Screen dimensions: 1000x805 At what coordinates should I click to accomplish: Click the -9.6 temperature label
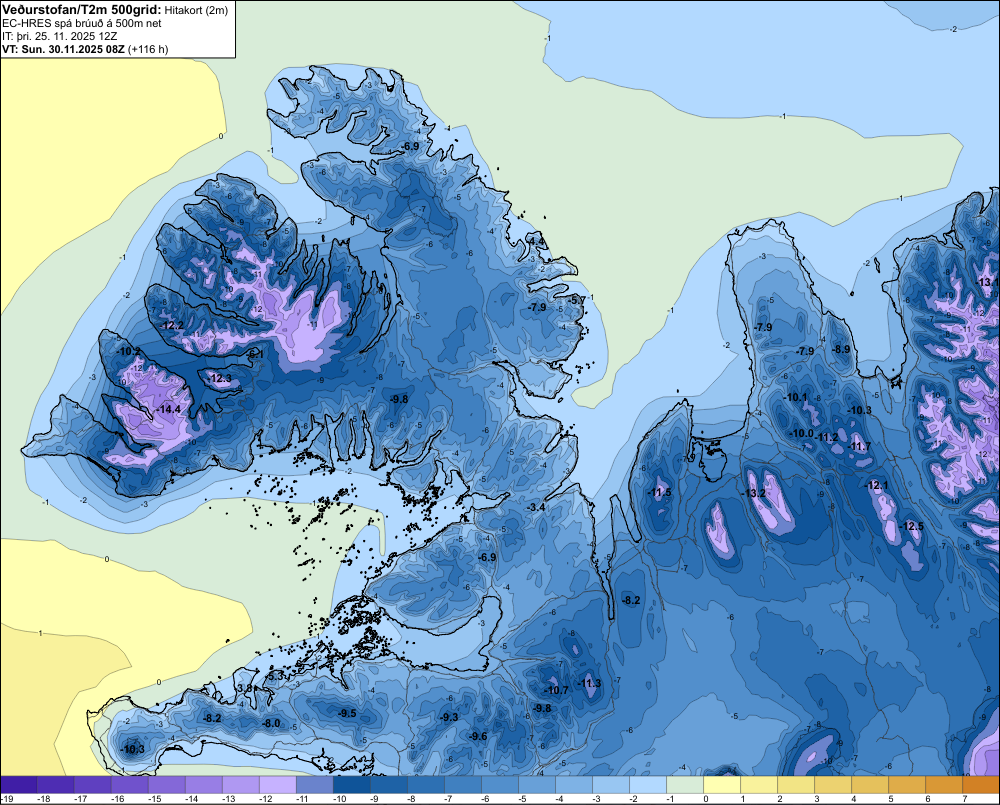click(478, 736)
